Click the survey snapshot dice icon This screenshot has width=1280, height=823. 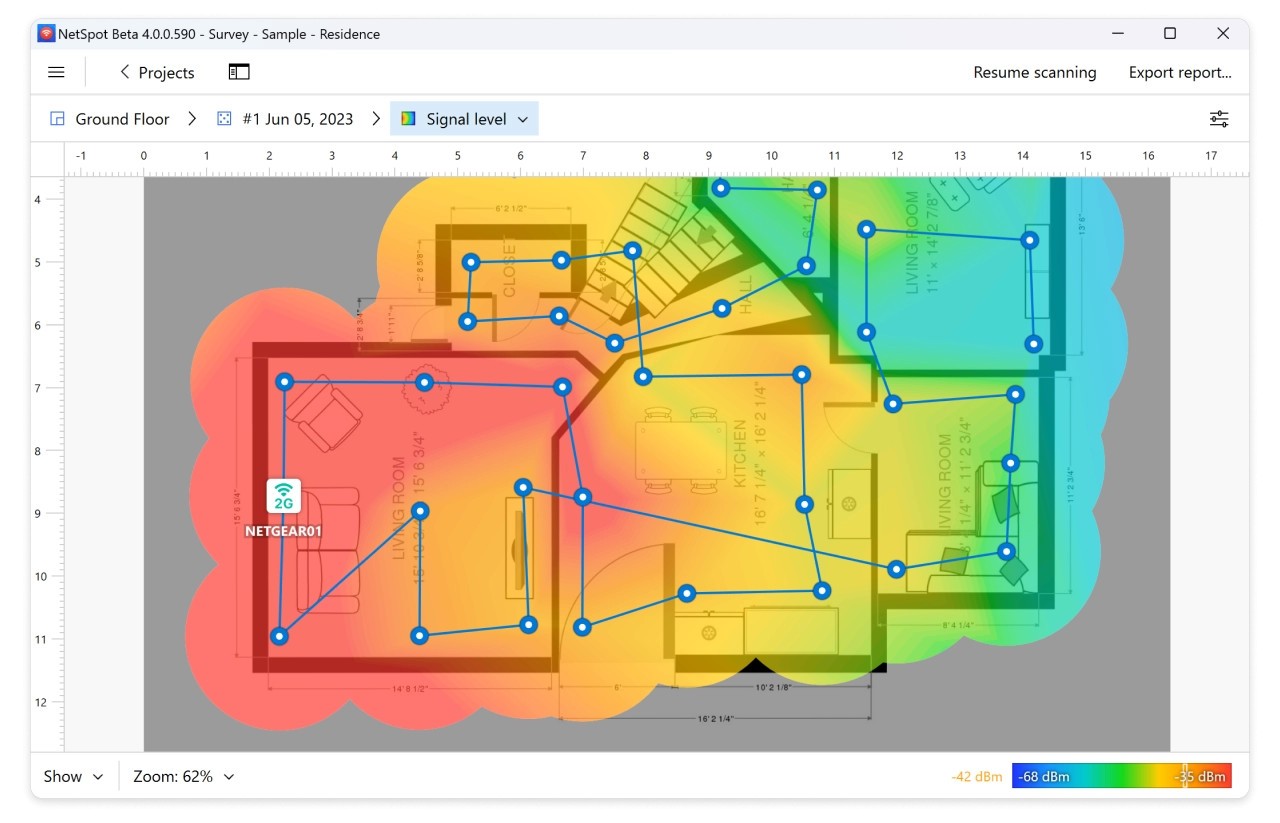[x=224, y=119]
